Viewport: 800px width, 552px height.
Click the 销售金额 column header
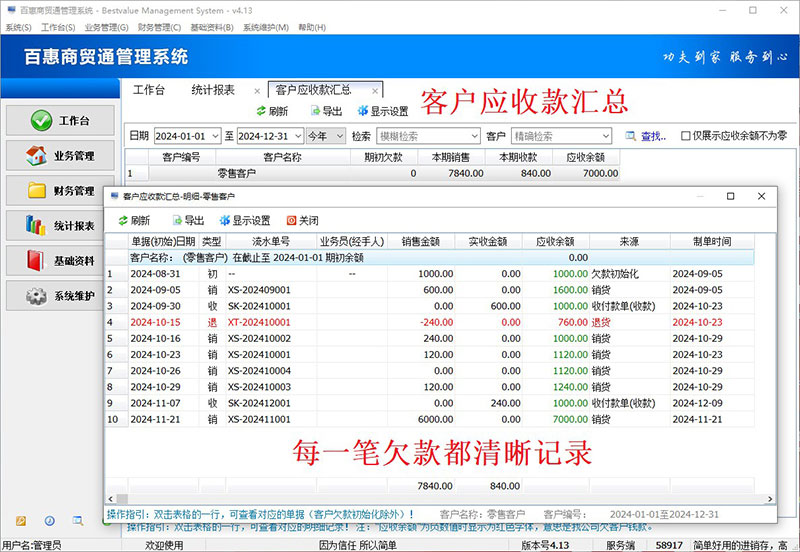(x=421, y=241)
